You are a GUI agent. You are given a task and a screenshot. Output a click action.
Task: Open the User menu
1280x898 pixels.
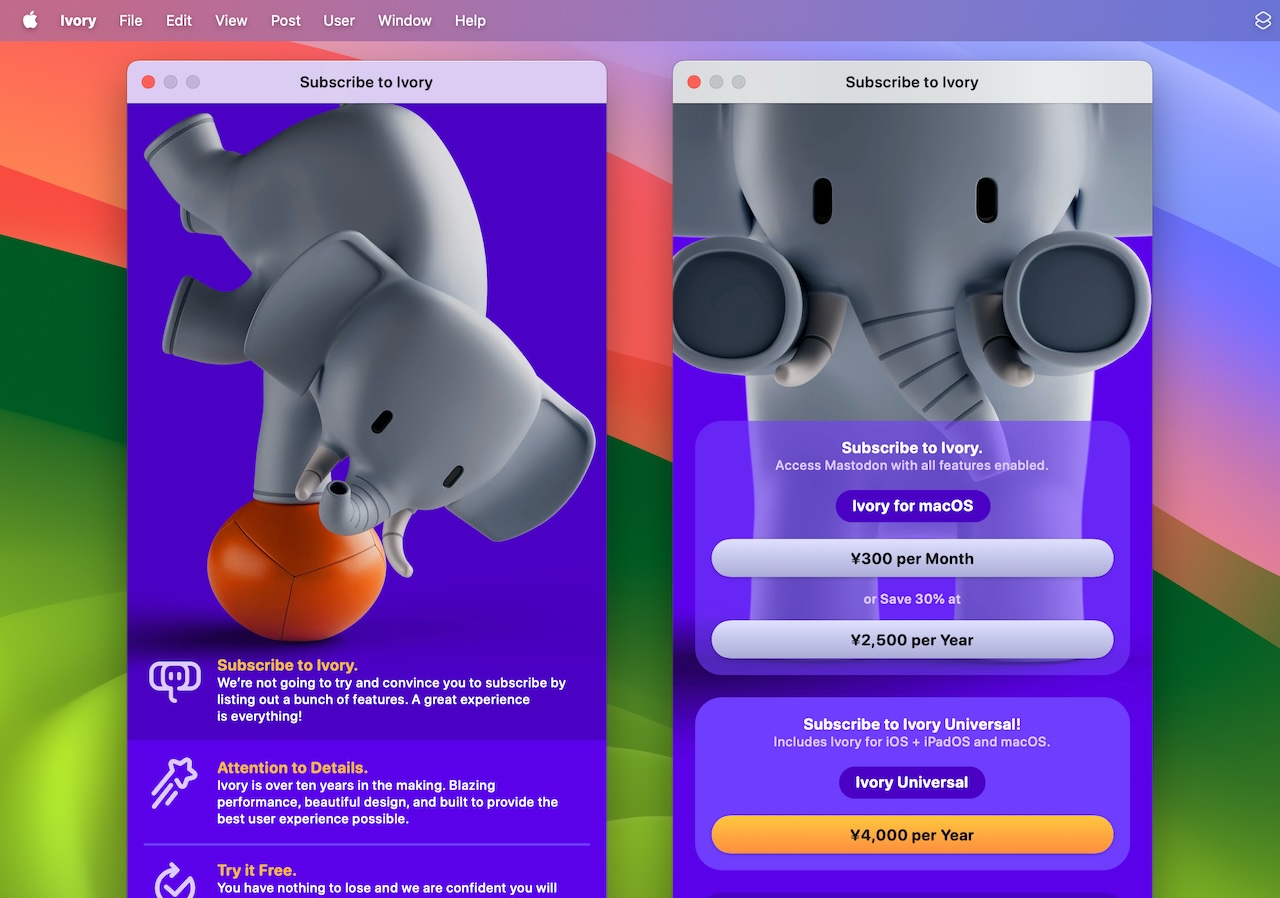pyautogui.click(x=339, y=20)
